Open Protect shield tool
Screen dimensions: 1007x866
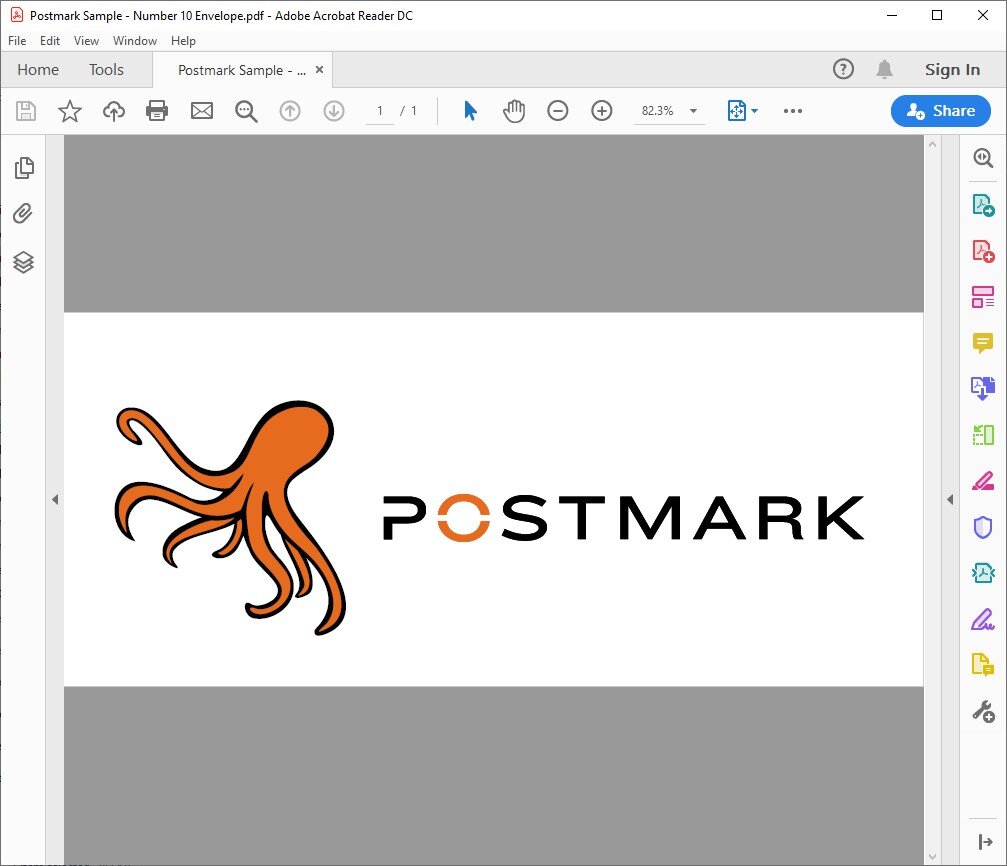click(983, 527)
